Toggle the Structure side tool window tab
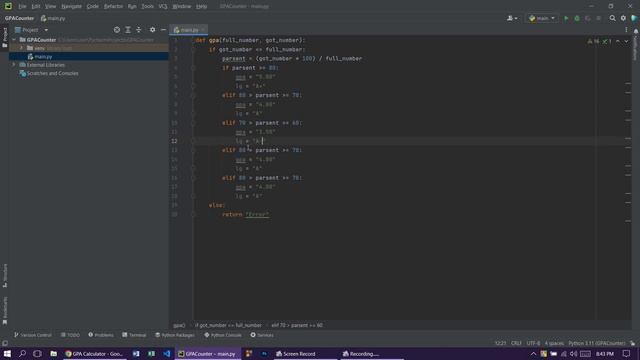 point(5,276)
